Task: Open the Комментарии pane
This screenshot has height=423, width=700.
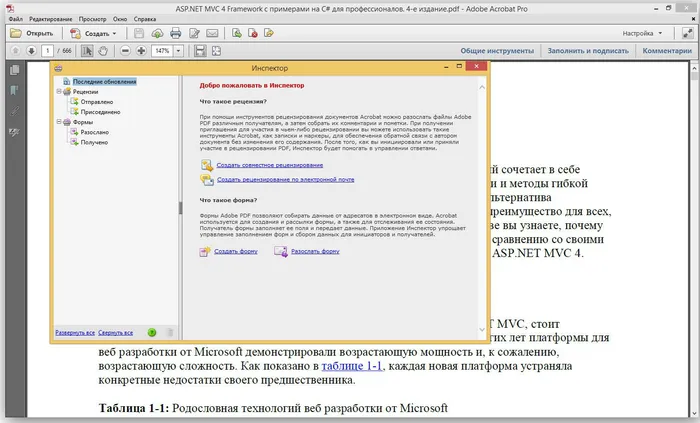Action: pyautogui.click(x=667, y=51)
